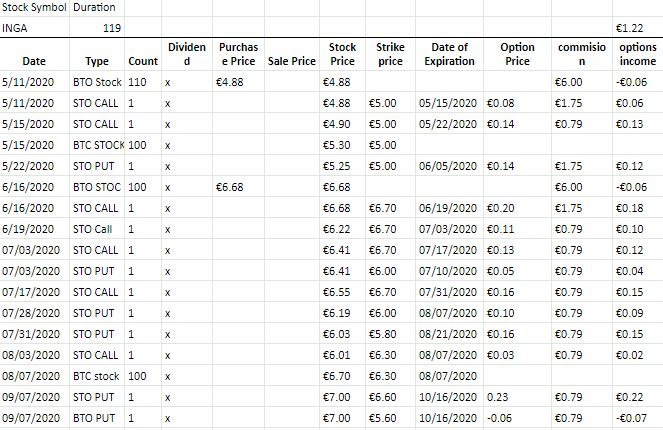Click the Stock Symbol label cell
The height and width of the screenshot is (430, 663).
coord(35,7)
